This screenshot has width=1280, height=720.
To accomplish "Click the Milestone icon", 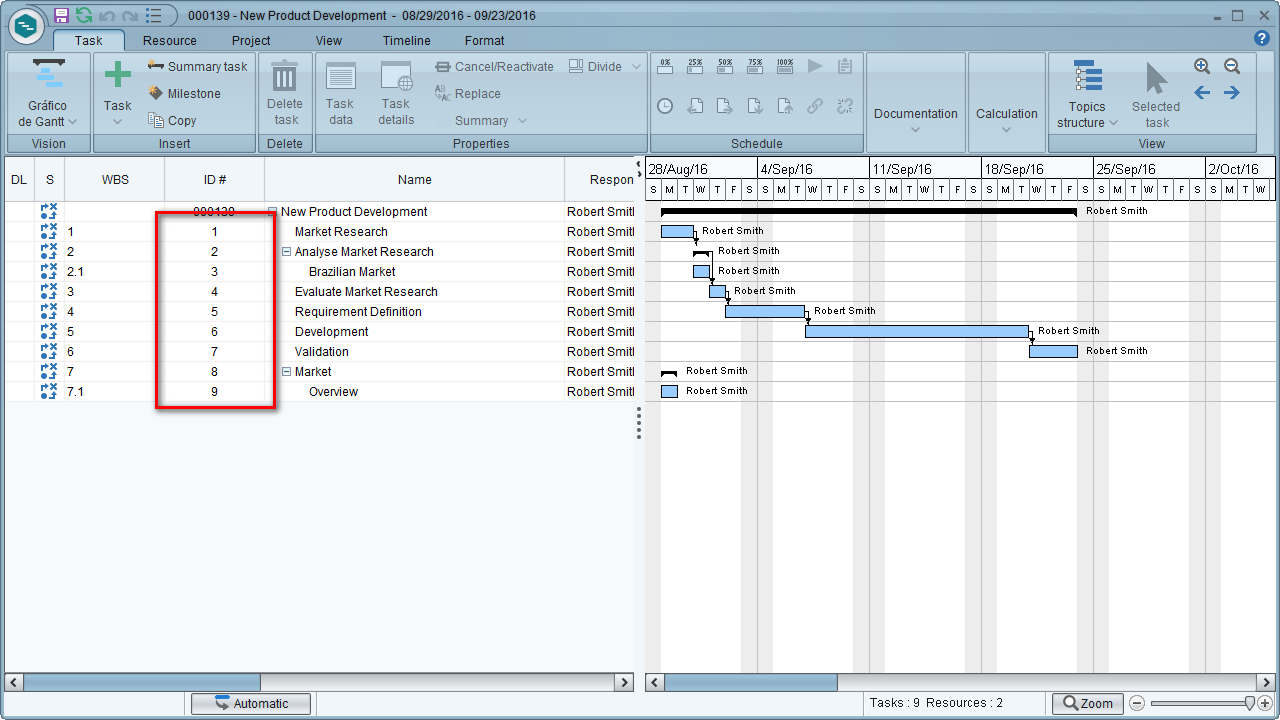I will (x=155, y=93).
